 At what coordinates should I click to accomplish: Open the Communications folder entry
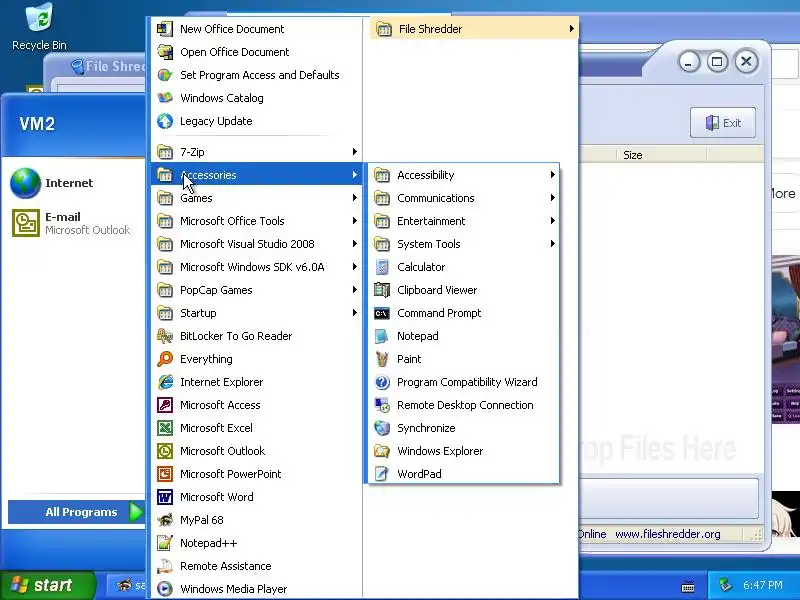[464, 198]
